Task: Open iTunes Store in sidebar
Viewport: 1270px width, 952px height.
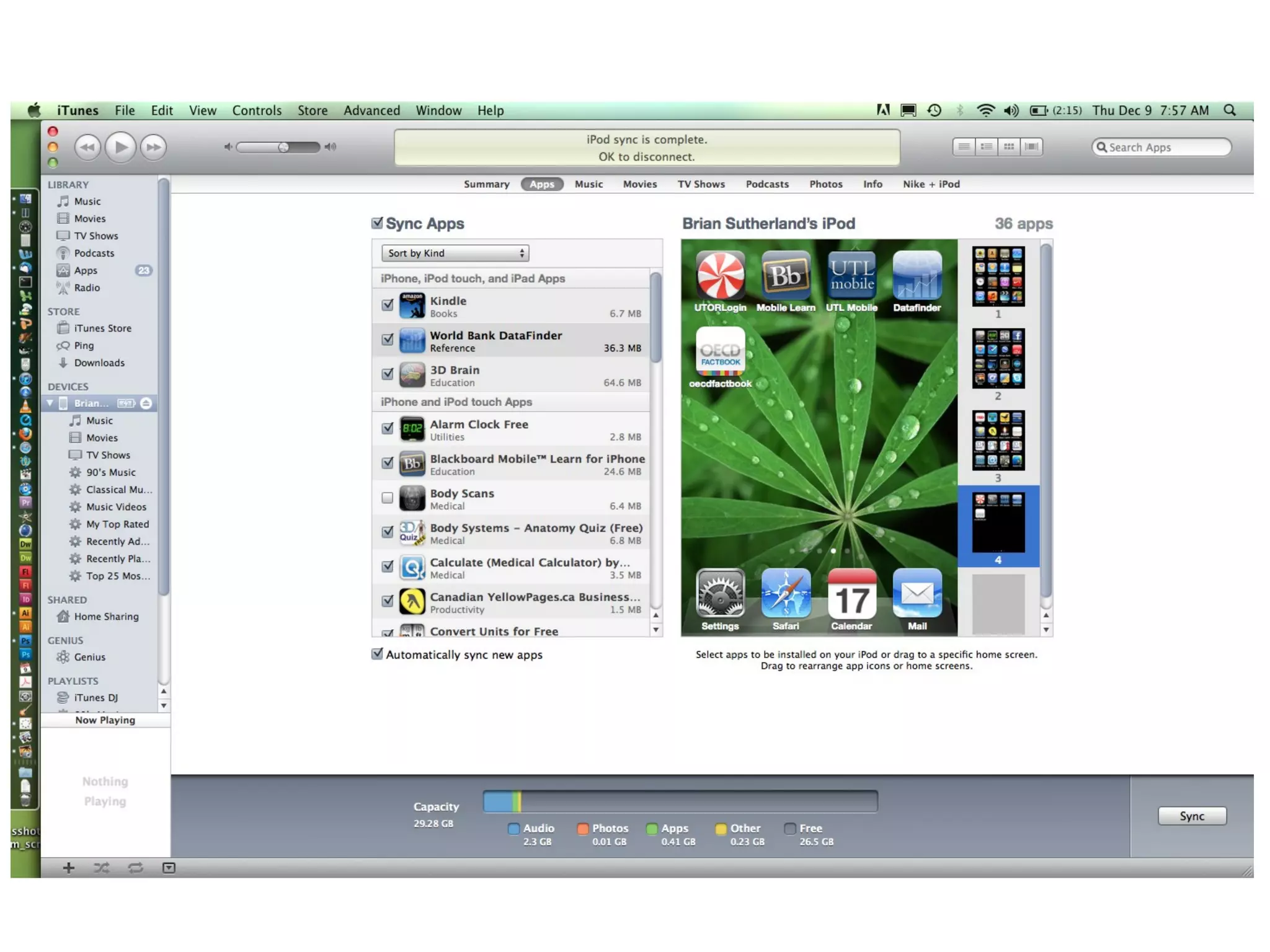Action: pos(102,328)
